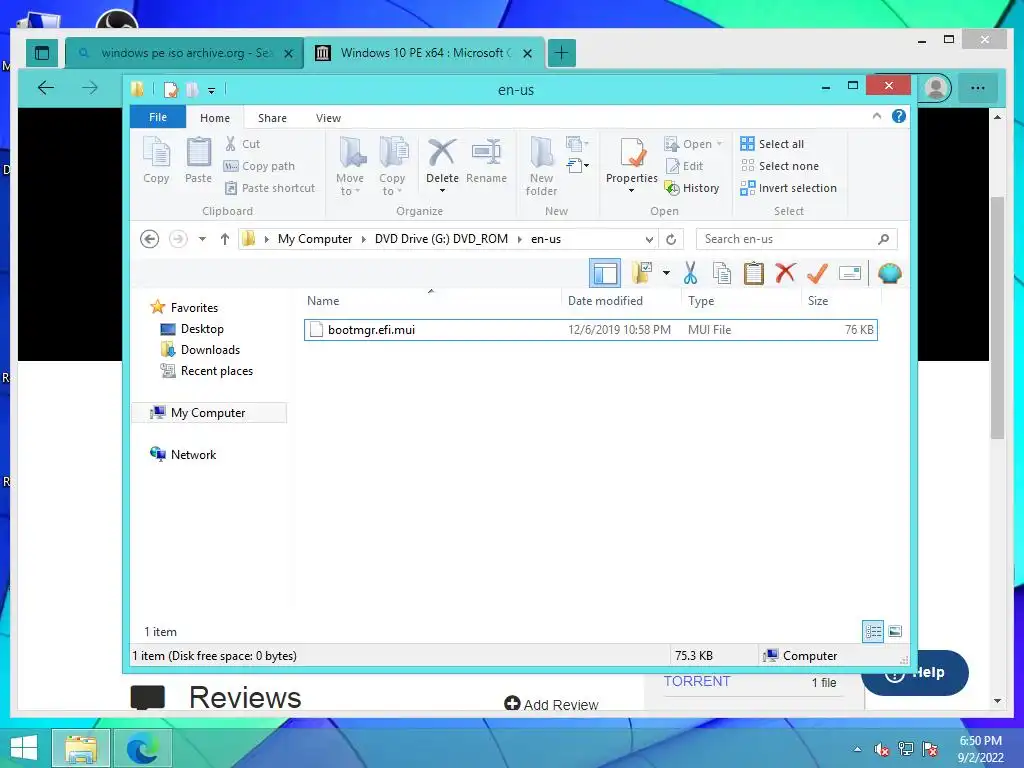The width and height of the screenshot is (1024, 768).
Task: Click the Paste icon in the ribbon
Action: pos(199,160)
